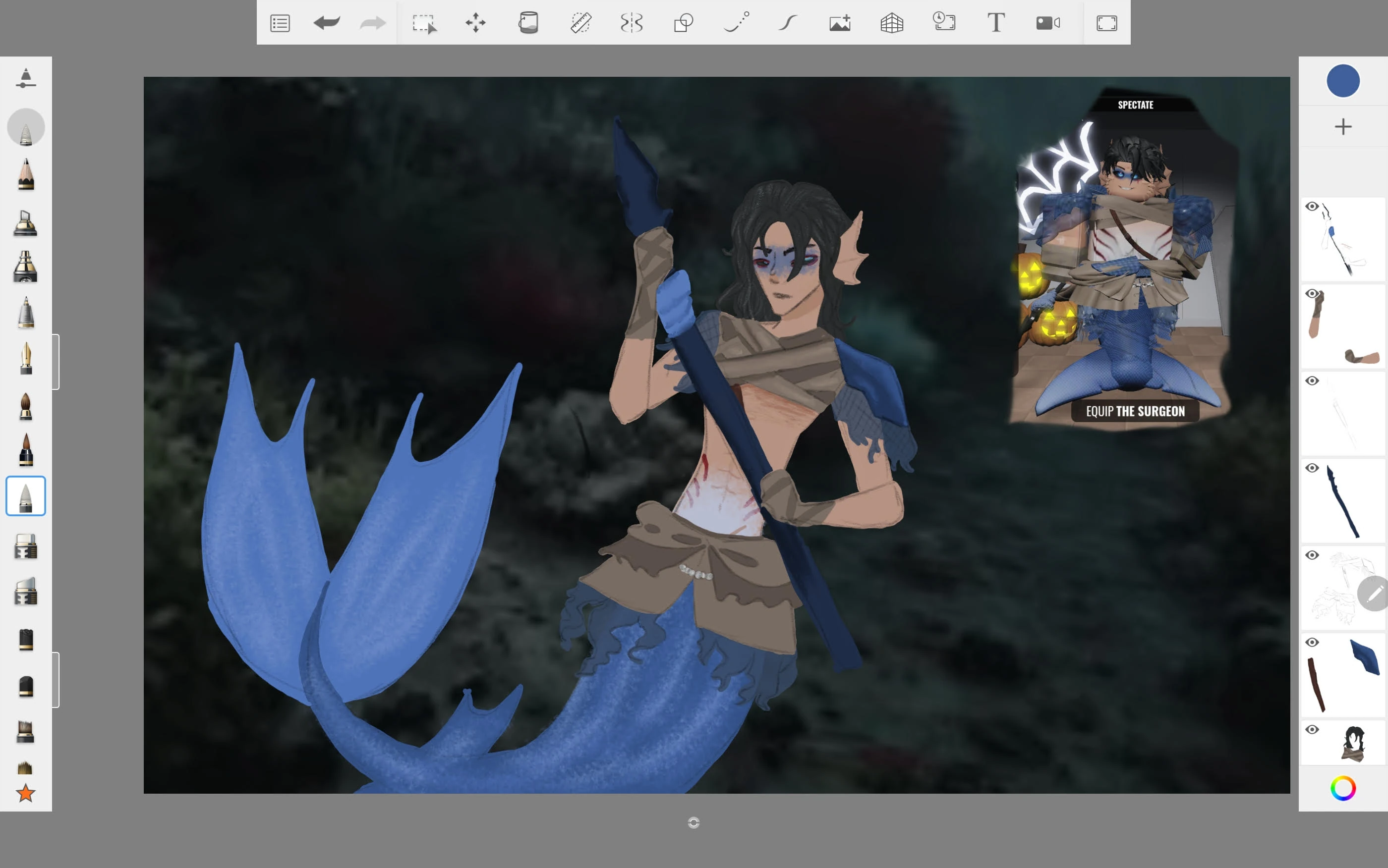
Task: Select the Transform move tool
Action: click(x=475, y=23)
